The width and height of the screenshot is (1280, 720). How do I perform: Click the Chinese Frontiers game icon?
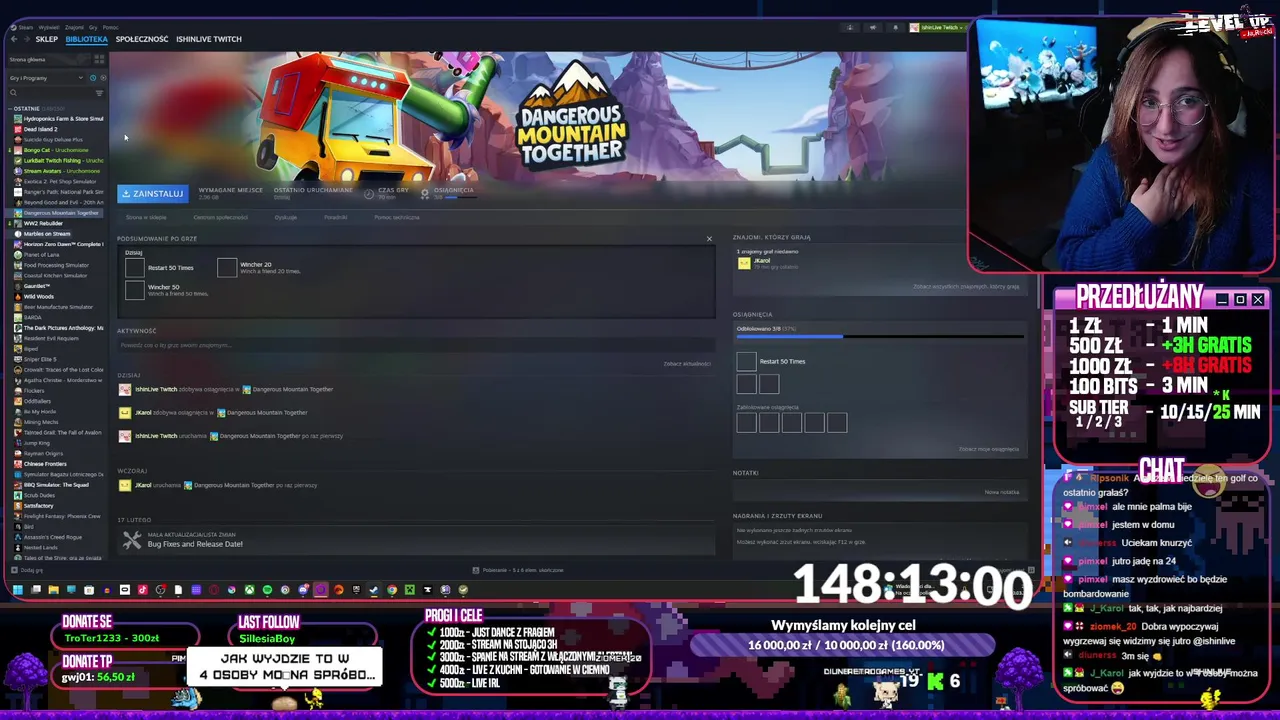click(x=17, y=464)
